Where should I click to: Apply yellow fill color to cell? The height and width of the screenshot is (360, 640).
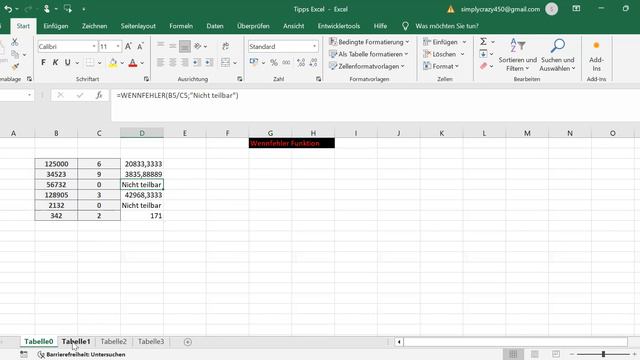click(x=113, y=63)
